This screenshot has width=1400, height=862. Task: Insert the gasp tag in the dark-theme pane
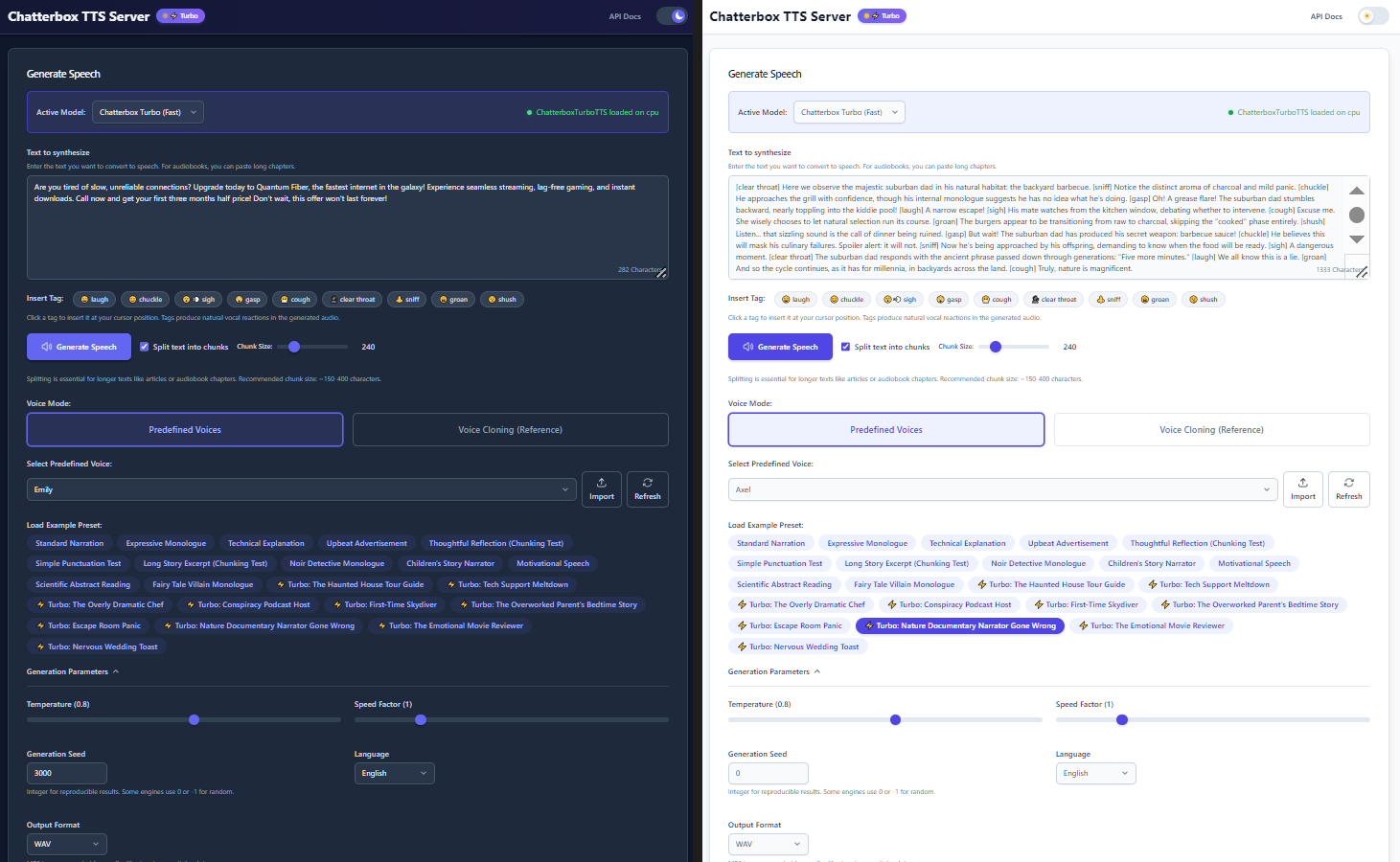pyautogui.click(x=247, y=299)
